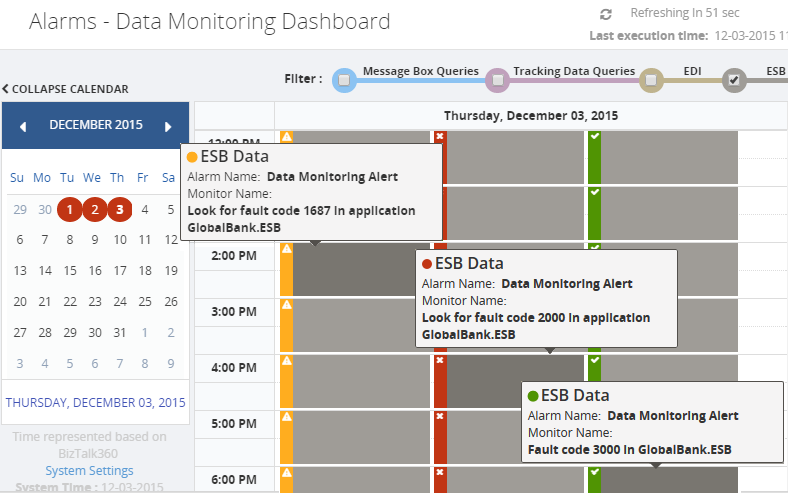Viewport: 788px width, 493px height.
Task: Select January 1 in the calendar
Action: click(145, 333)
